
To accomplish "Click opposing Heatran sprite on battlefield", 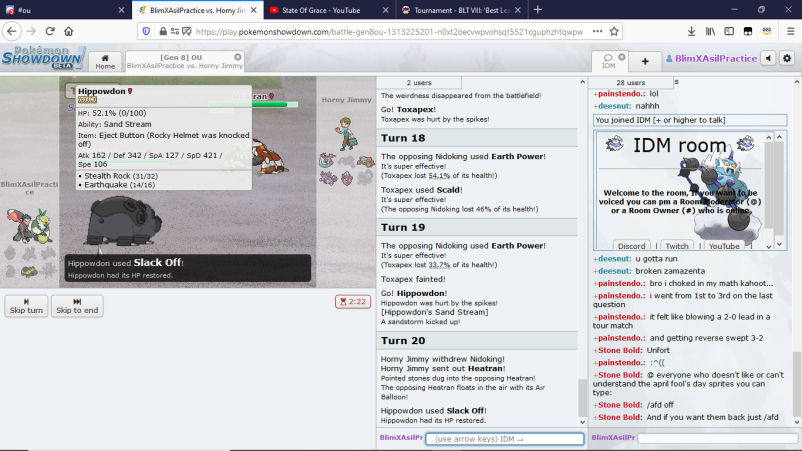I will pyautogui.click(x=265, y=155).
